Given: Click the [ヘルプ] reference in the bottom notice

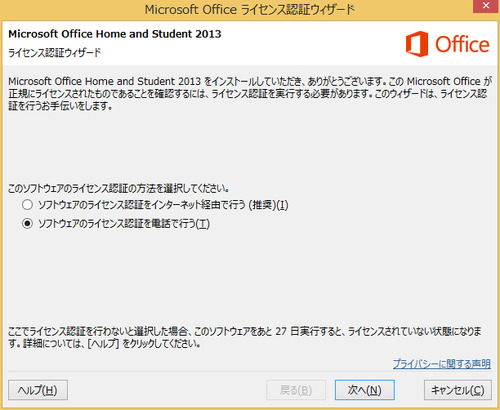Looking at the screenshot, I should coord(103,343).
